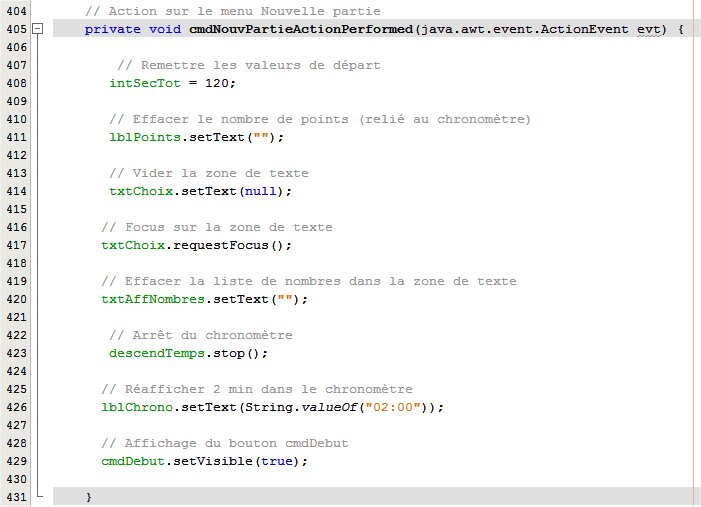The image size is (701, 507).
Task: Click the underlined 'evt' parameter
Action: (649, 30)
